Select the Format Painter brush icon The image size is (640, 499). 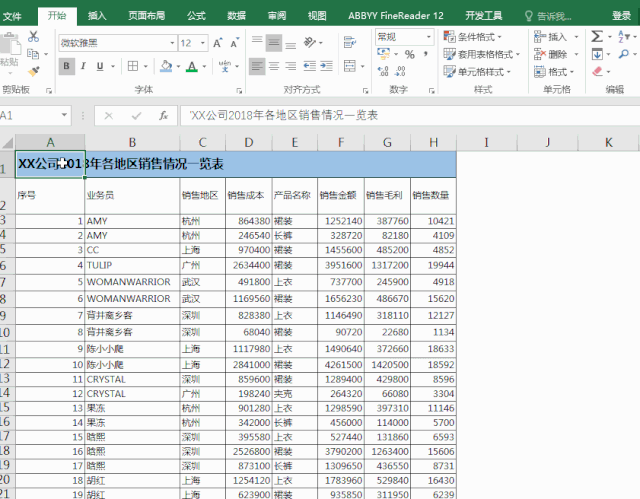click(x=33, y=71)
